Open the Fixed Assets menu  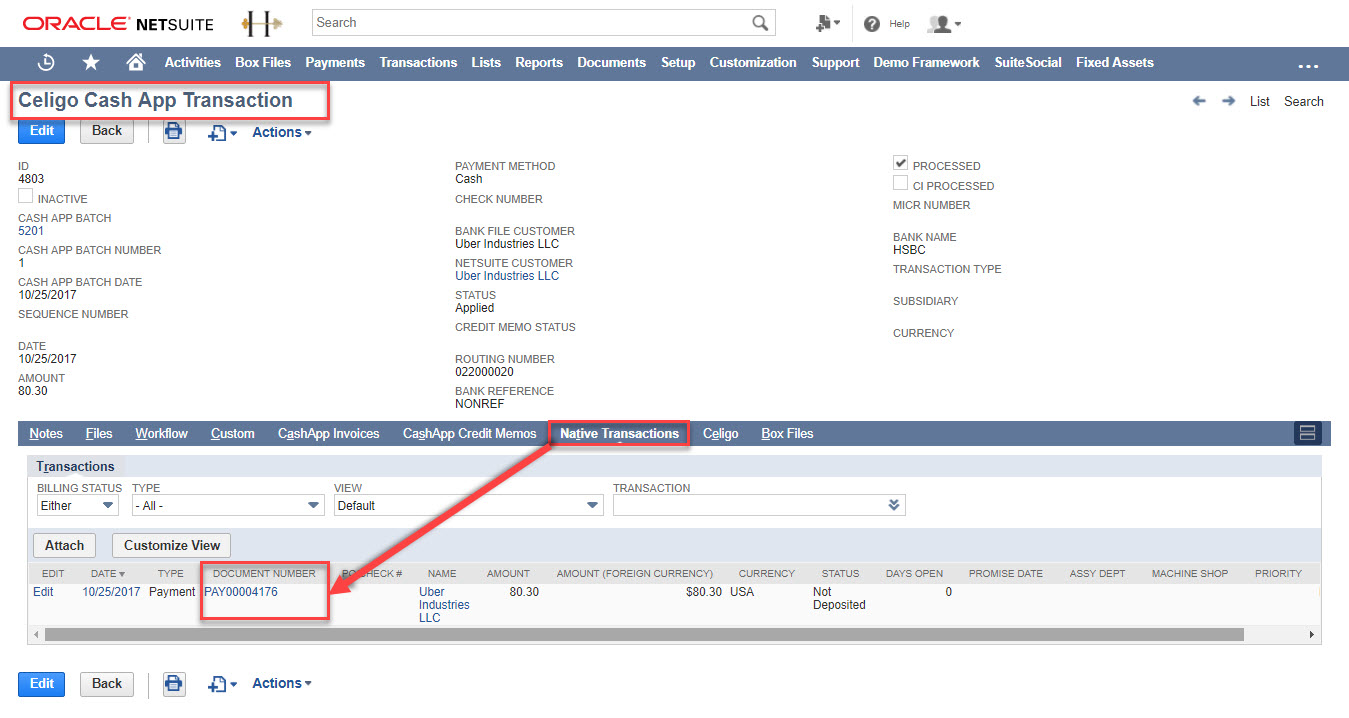coord(1115,62)
